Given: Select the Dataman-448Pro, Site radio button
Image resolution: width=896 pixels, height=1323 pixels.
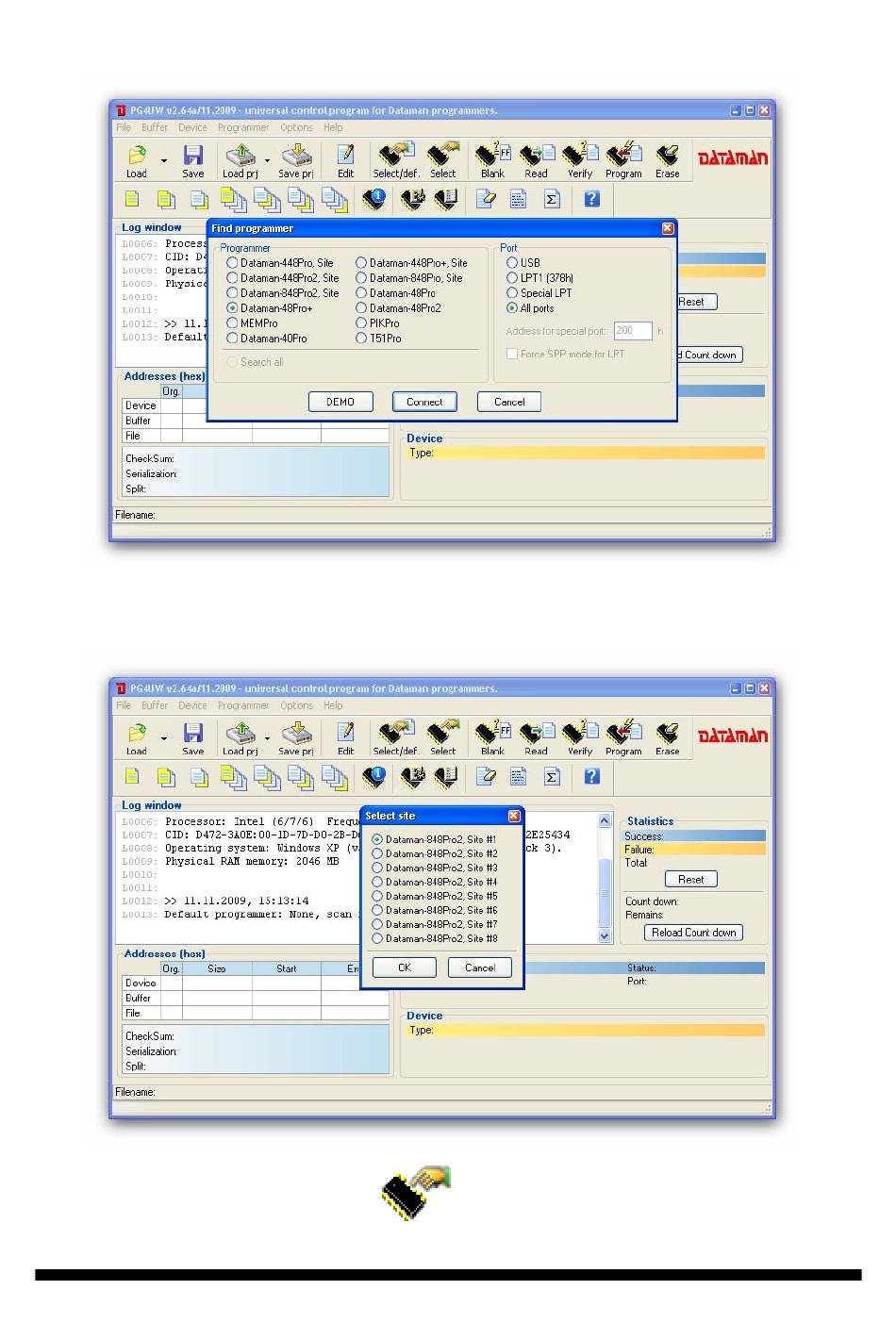Looking at the screenshot, I should click(232, 263).
